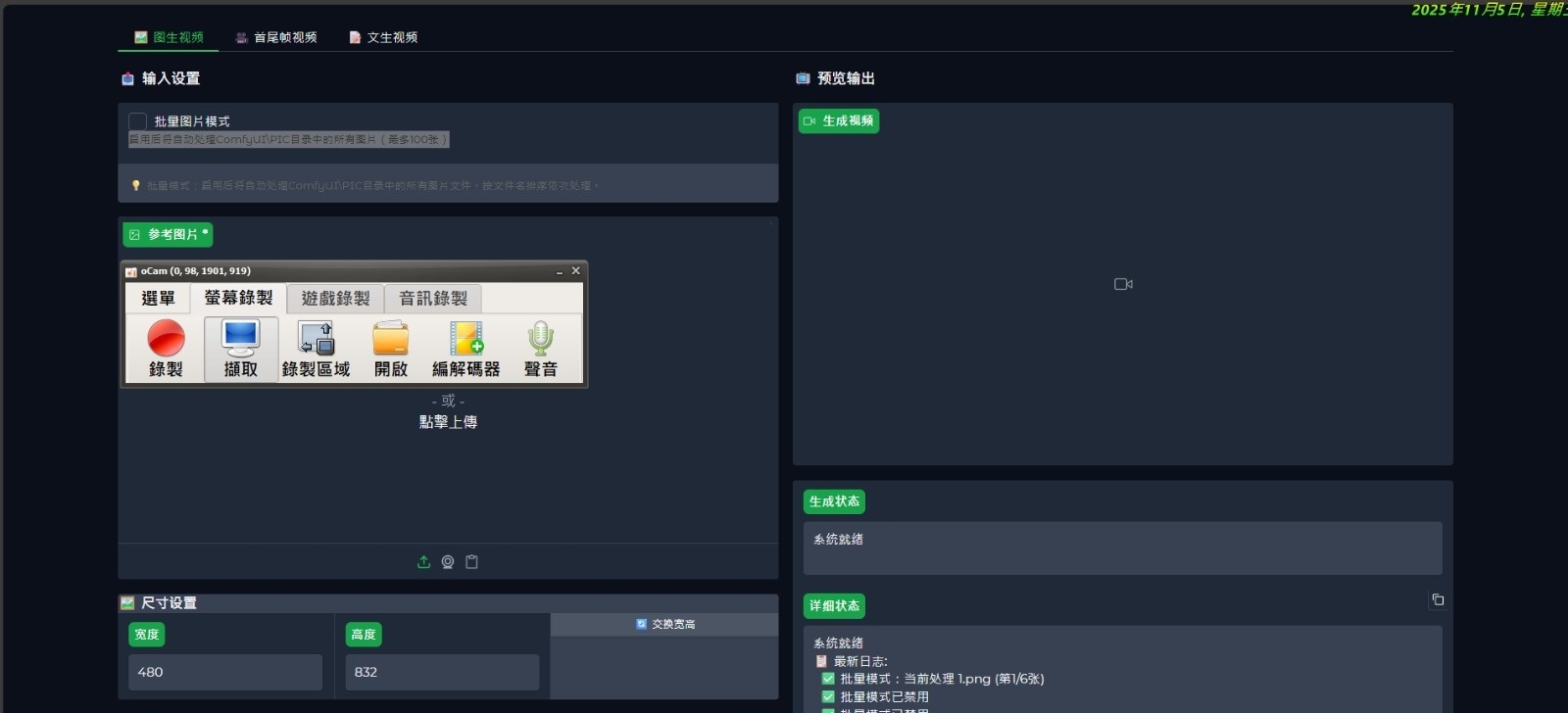This screenshot has width=1568, height=713.
Task: Start recording with oCam's red 錄製 button
Action: pyautogui.click(x=166, y=349)
